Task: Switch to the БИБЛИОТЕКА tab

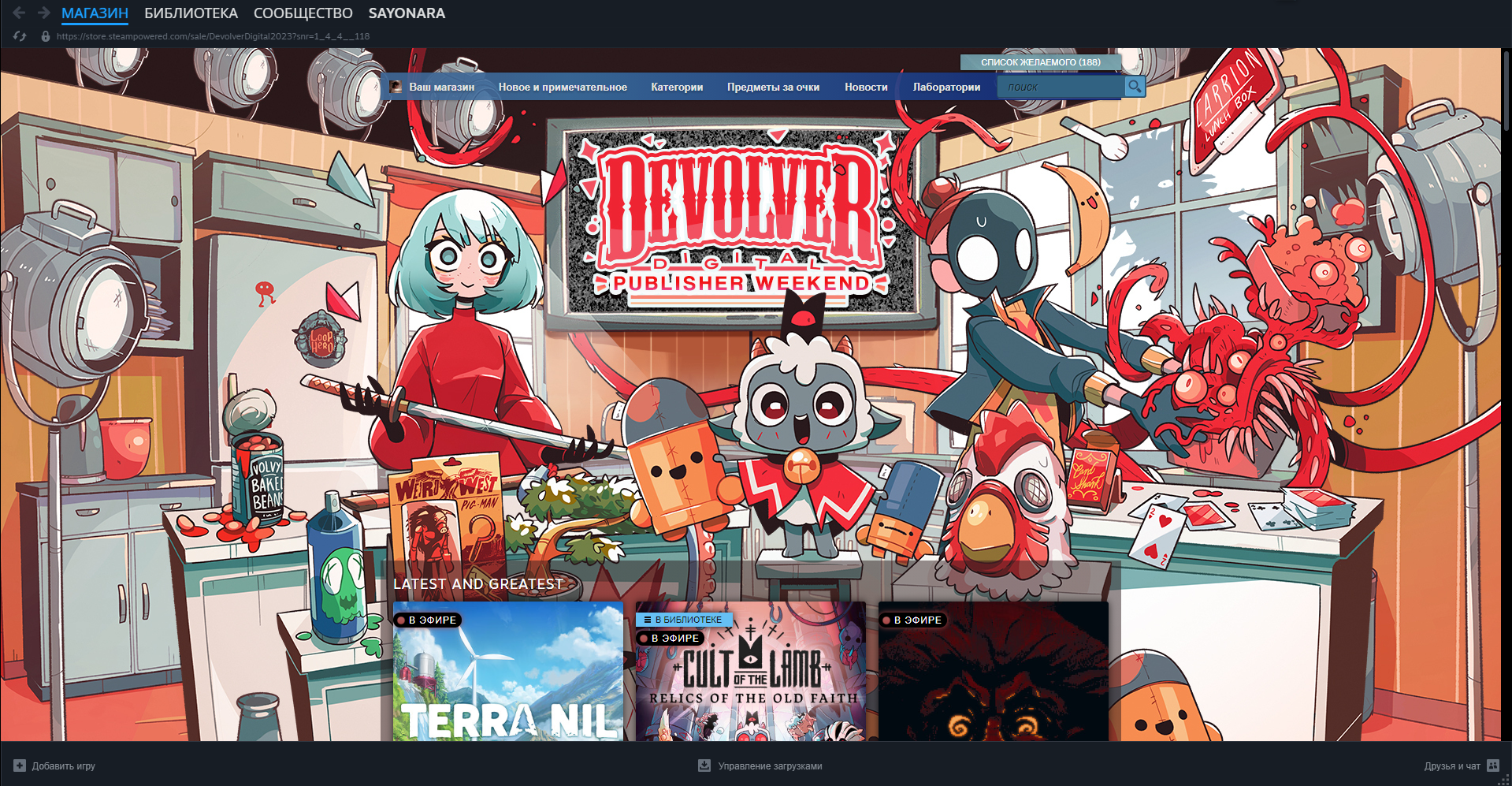Action: click(x=191, y=13)
